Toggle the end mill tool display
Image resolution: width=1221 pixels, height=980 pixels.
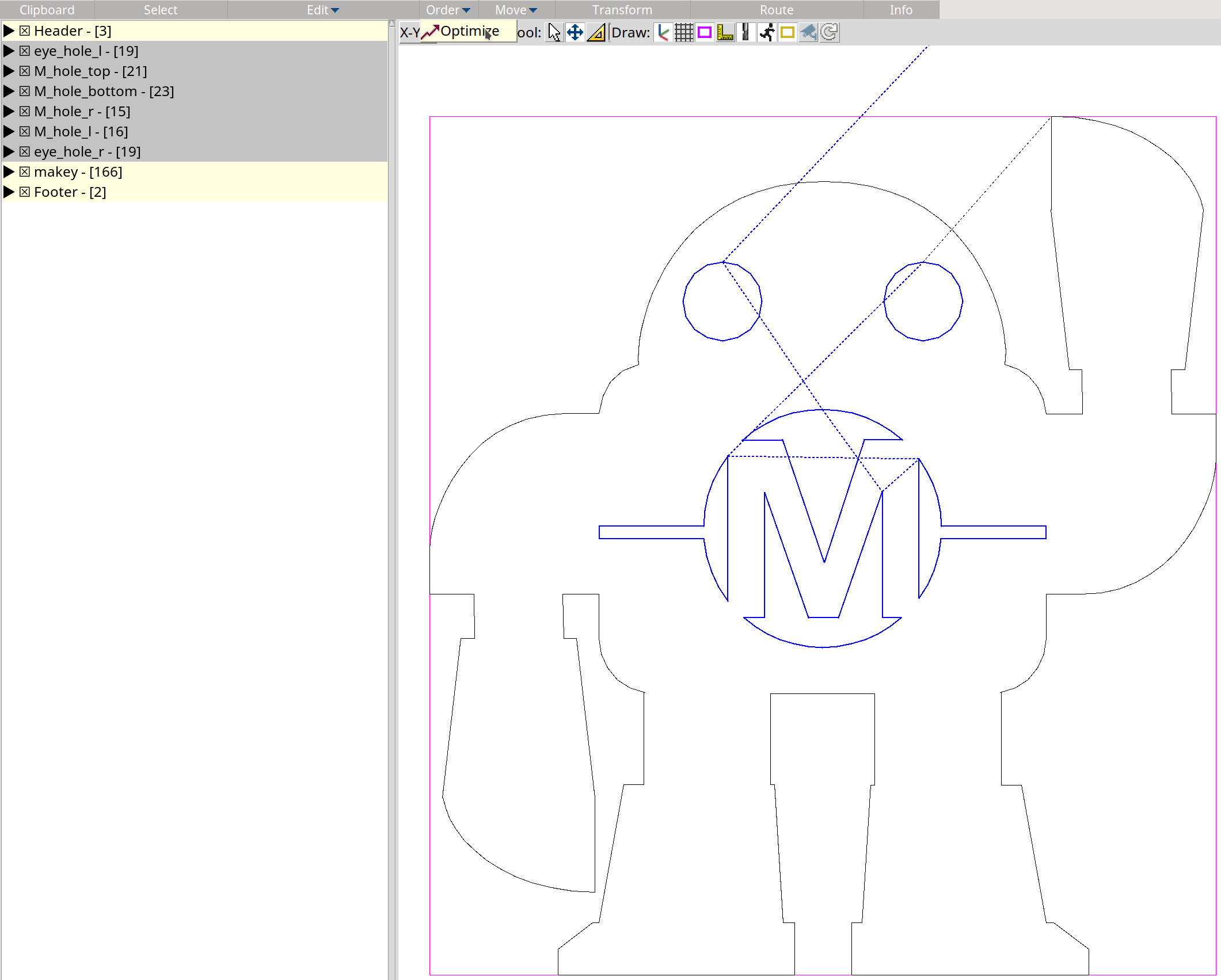(x=746, y=33)
